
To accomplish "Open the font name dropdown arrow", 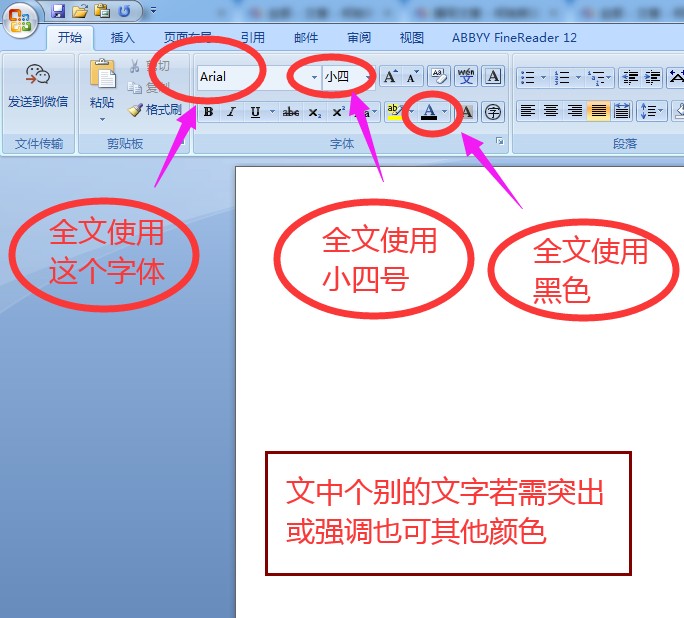I will 314,77.
